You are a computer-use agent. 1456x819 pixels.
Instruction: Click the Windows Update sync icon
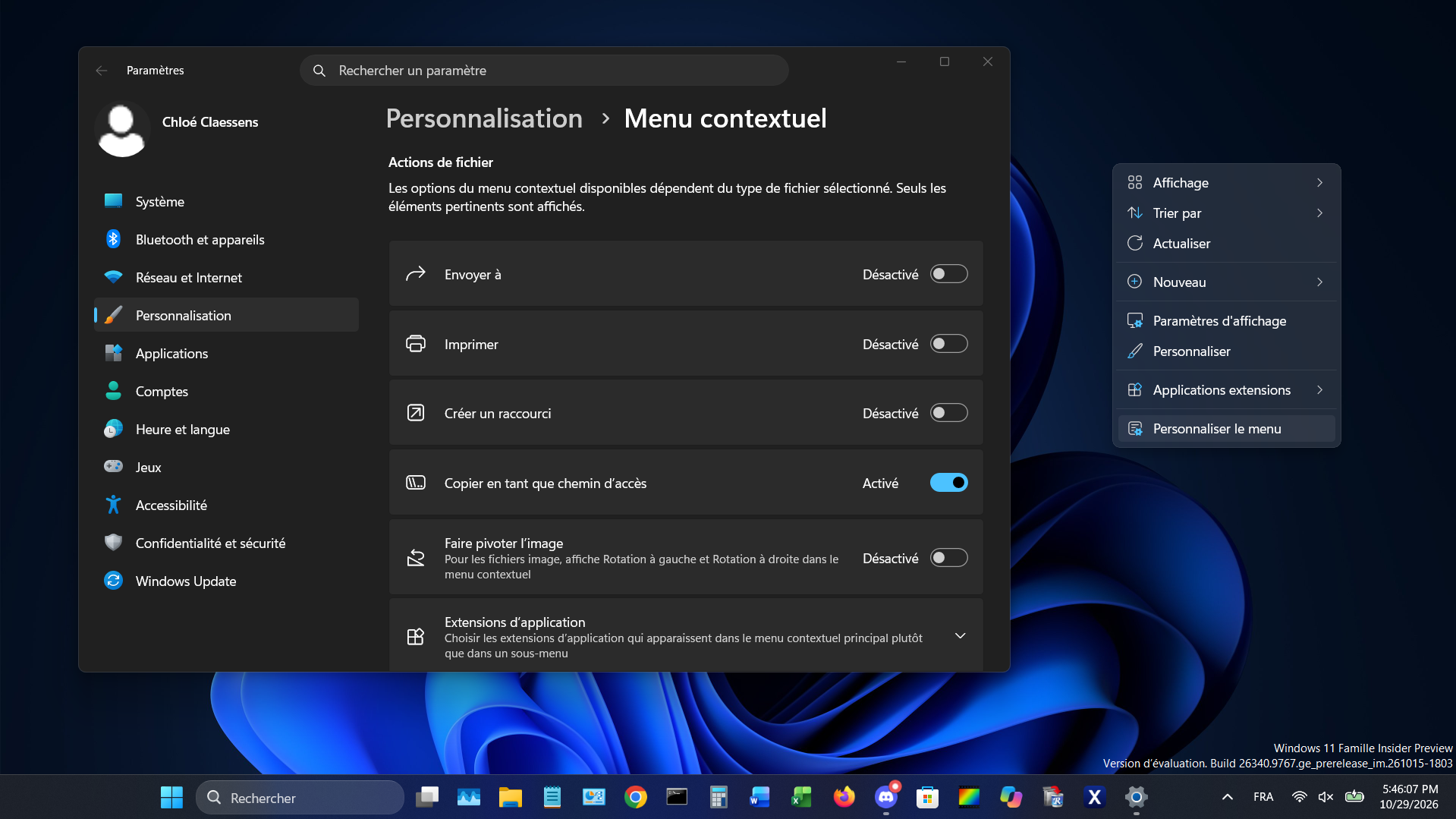[x=113, y=581]
